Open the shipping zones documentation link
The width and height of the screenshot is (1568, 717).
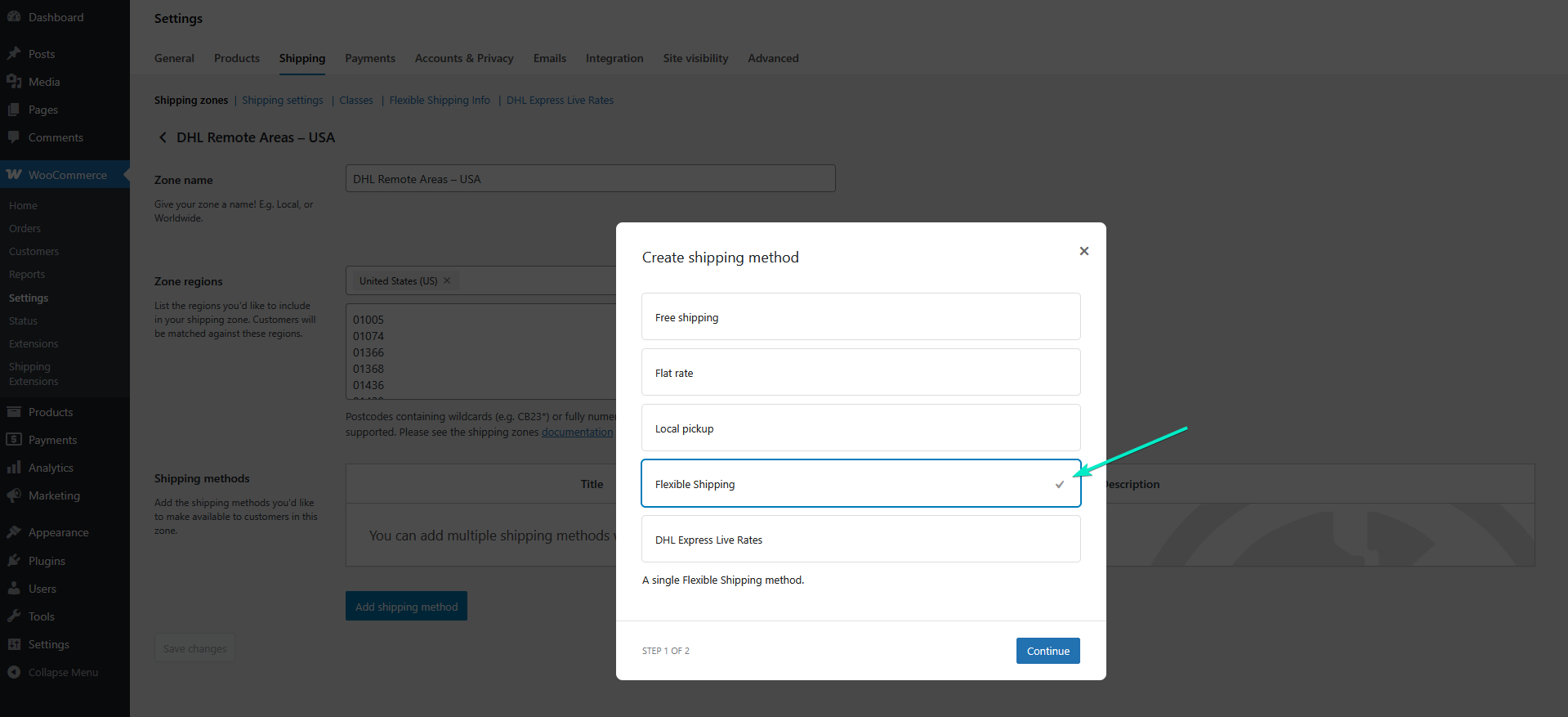(577, 432)
